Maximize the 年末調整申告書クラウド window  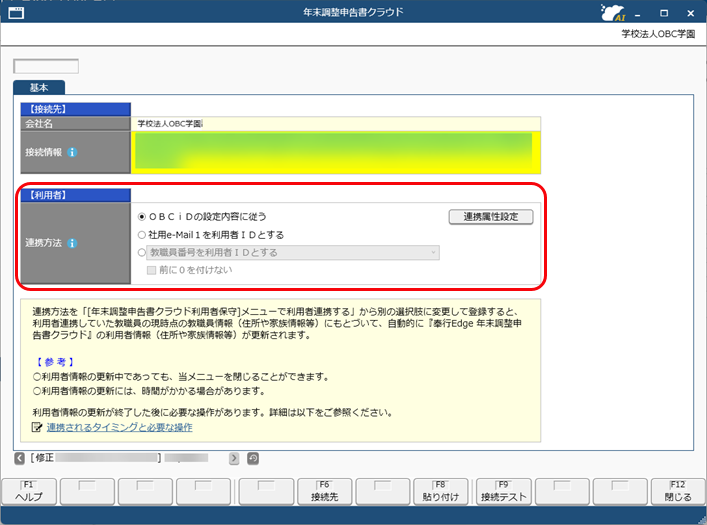click(x=664, y=14)
